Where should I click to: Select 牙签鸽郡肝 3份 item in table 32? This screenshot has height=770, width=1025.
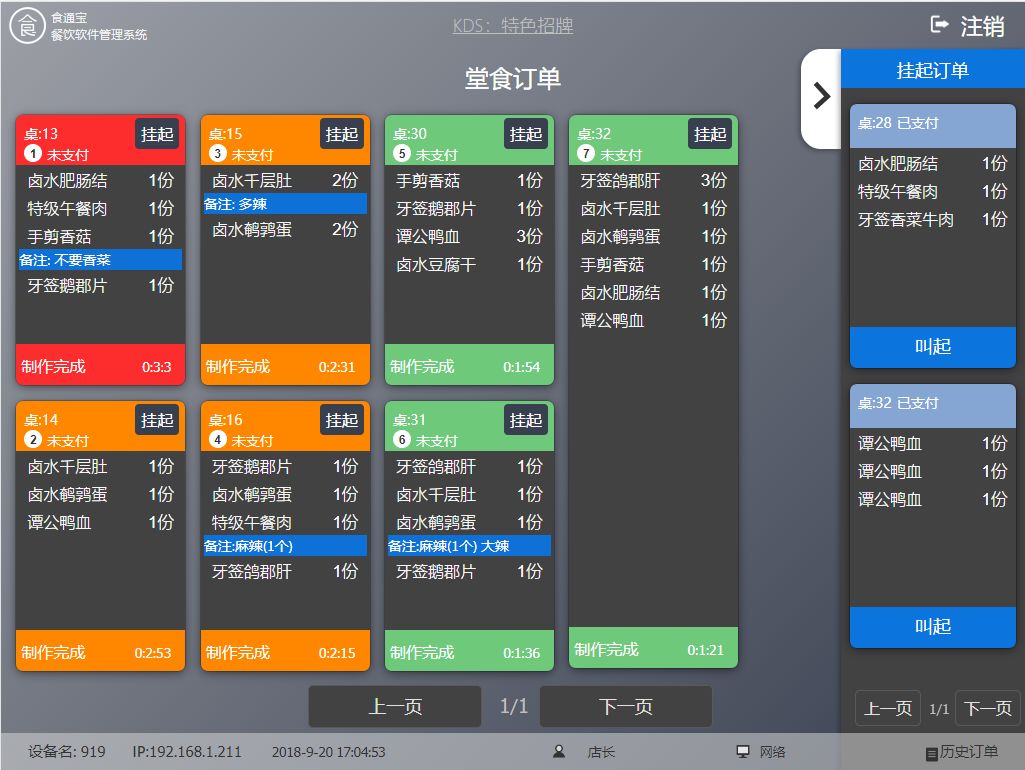click(x=654, y=180)
